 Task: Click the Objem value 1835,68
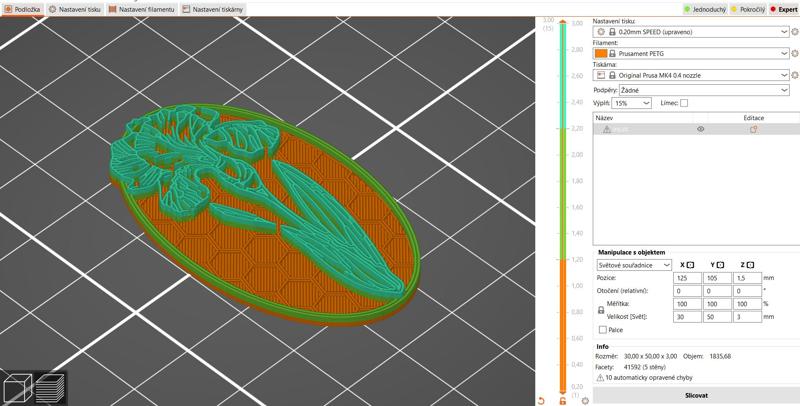click(720, 357)
